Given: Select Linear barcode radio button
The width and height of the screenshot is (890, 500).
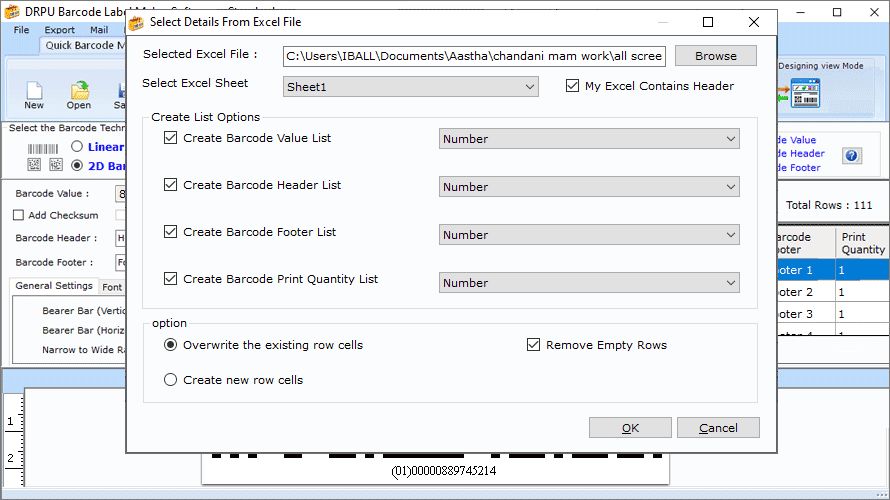Looking at the screenshot, I should [x=77, y=146].
